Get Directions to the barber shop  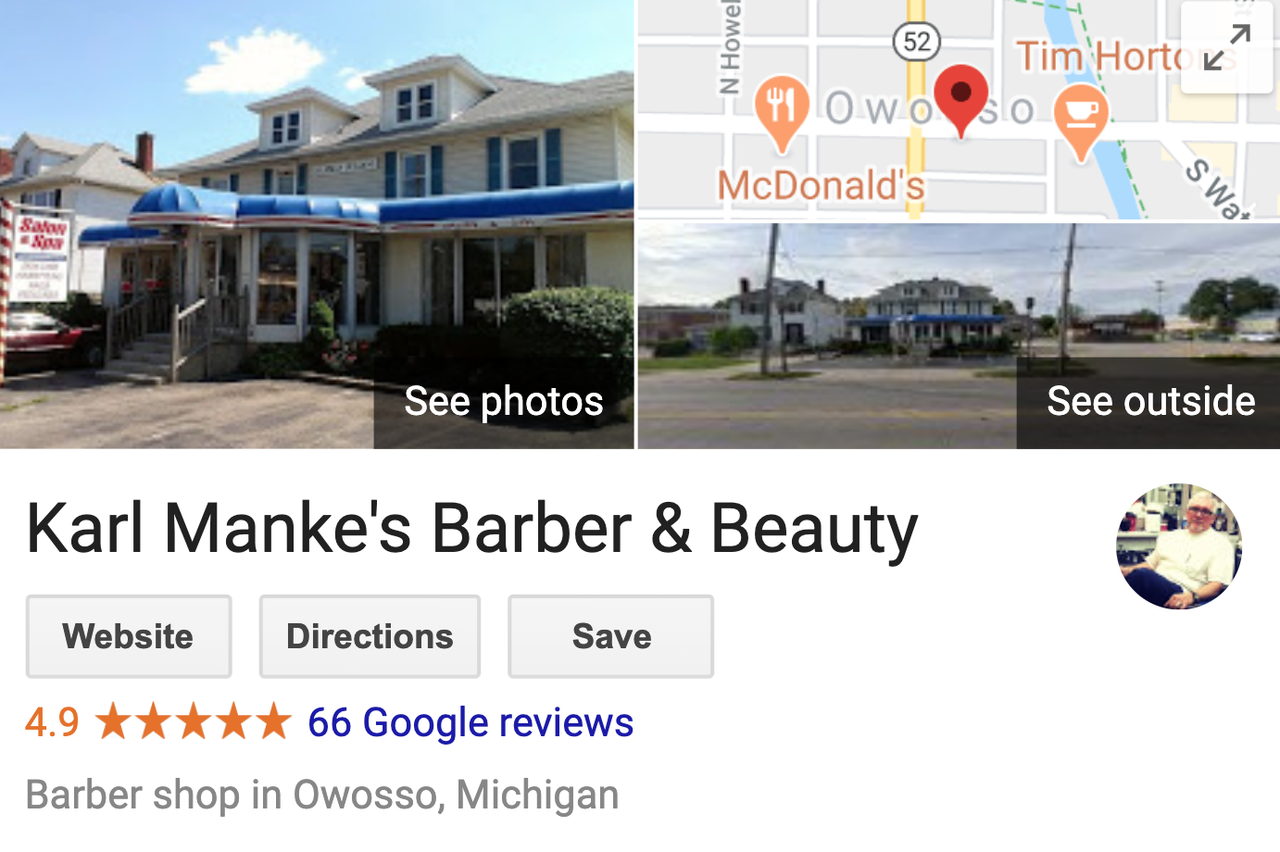370,637
